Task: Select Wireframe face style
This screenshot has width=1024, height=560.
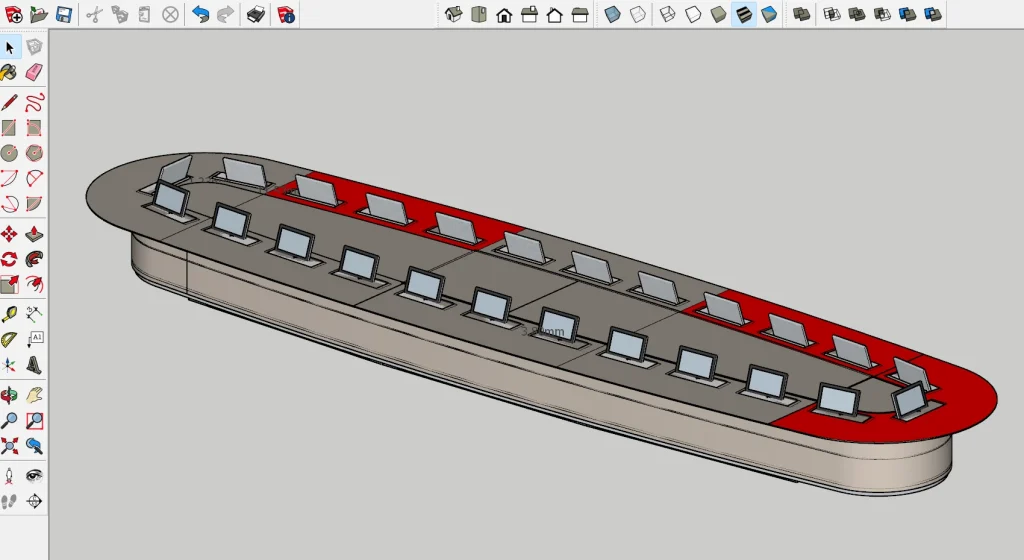Action: click(667, 14)
